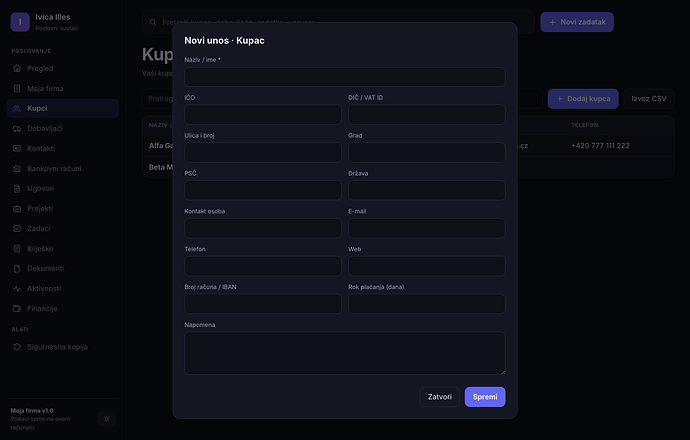
Task: Focus the E-mail input field
Action: click(427, 228)
